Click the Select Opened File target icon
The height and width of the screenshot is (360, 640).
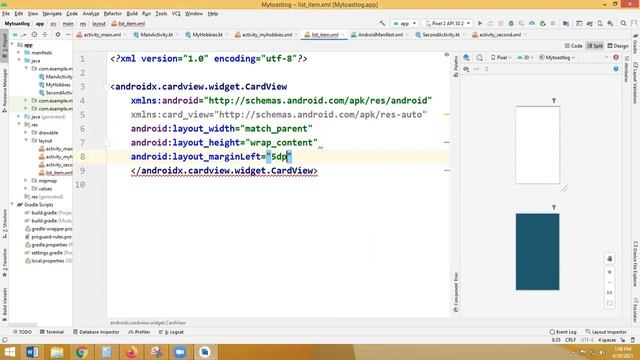coord(34,35)
